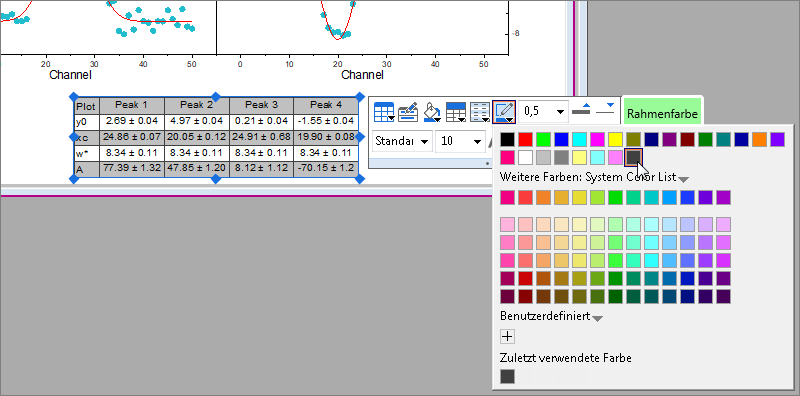This screenshot has height=396, width=800.
Task: Click the border color pencil icon
Action: (504, 112)
